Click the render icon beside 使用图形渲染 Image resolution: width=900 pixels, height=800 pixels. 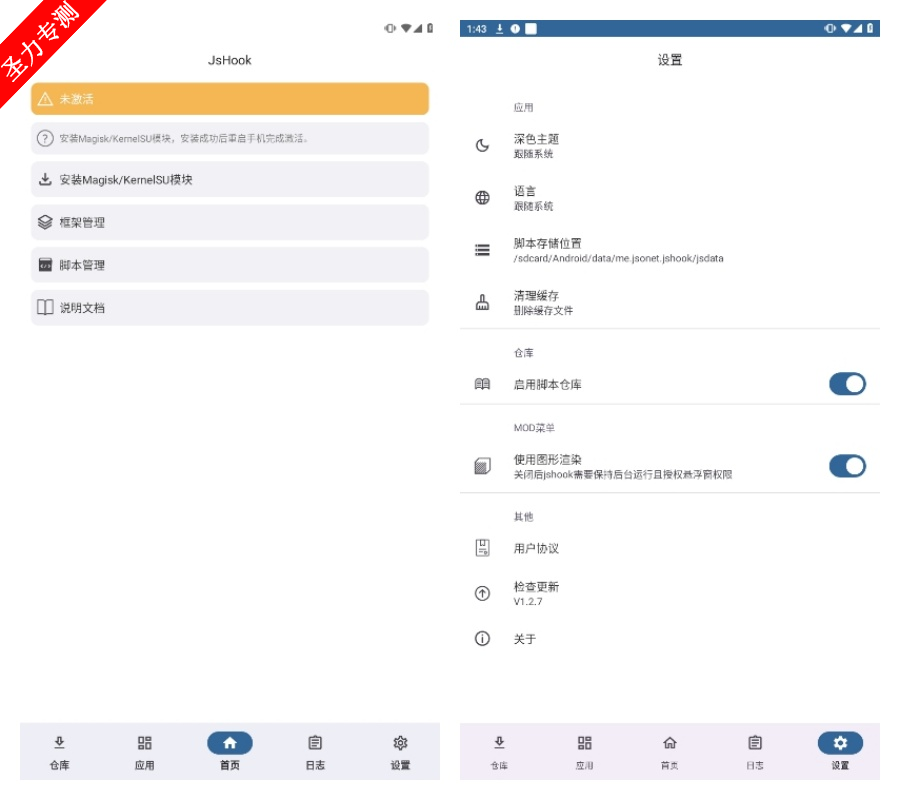click(x=482, y=466)
